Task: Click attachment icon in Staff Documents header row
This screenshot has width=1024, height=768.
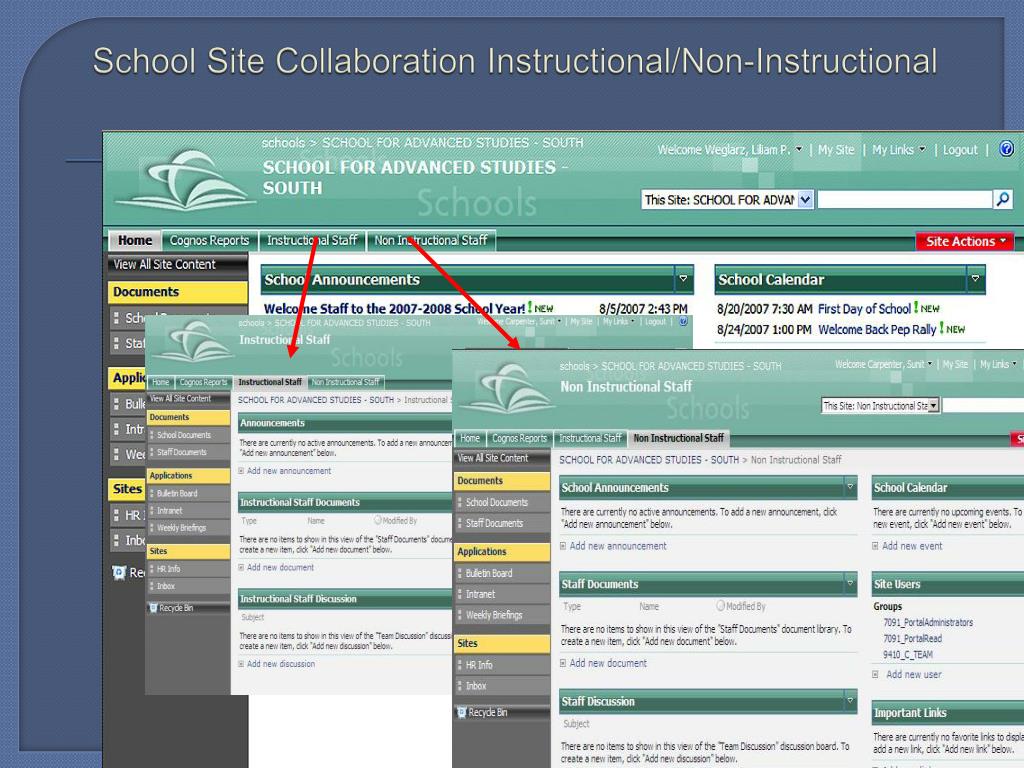Action: [x=720, y=606]
